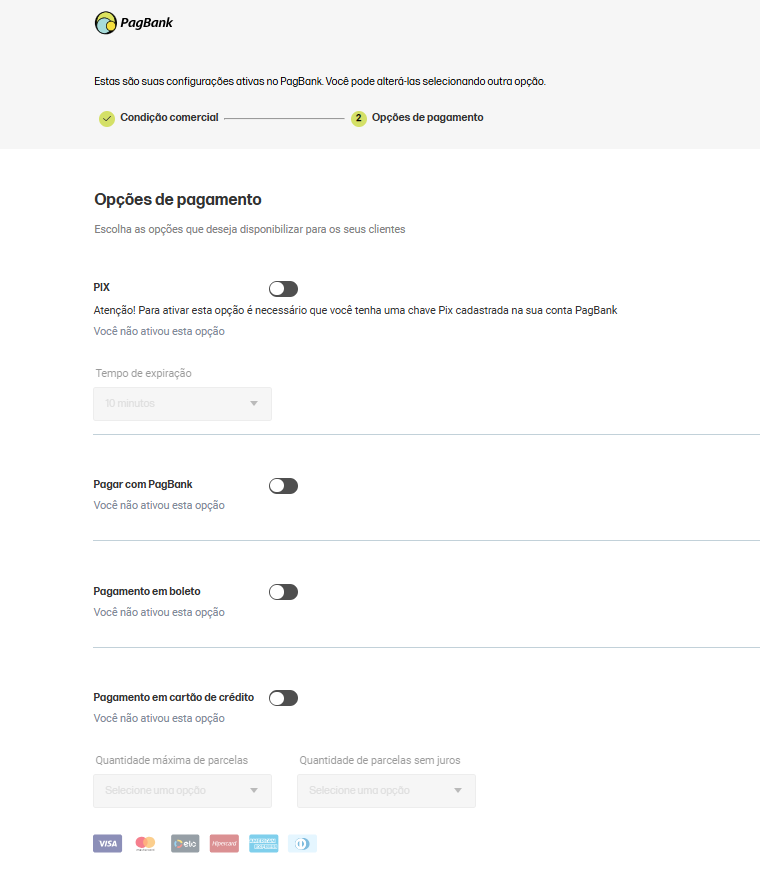Click the Hipercard brand icon
Screen dimensions: 760x873
coord(224,843)
